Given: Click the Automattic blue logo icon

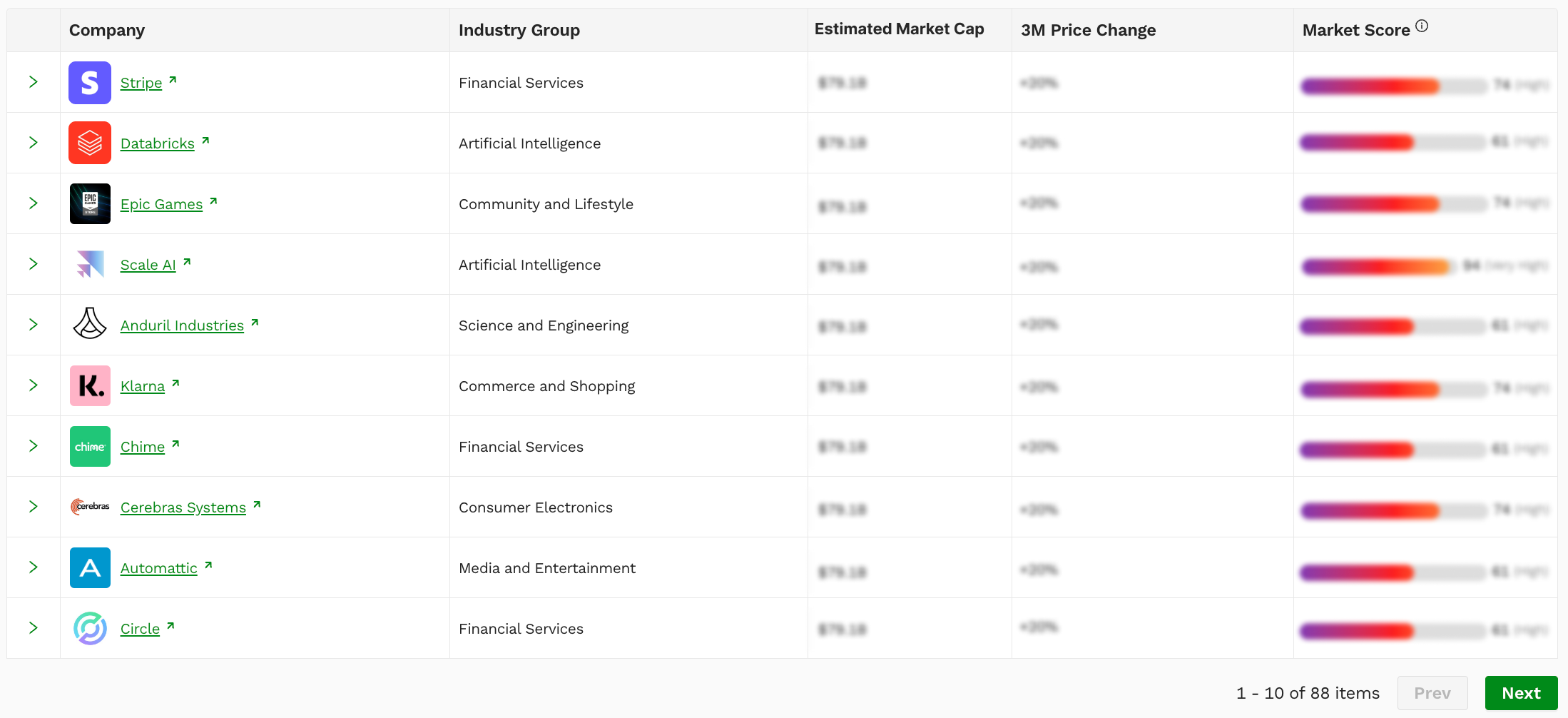Looking at the screenshot, I should pos(90,567).
